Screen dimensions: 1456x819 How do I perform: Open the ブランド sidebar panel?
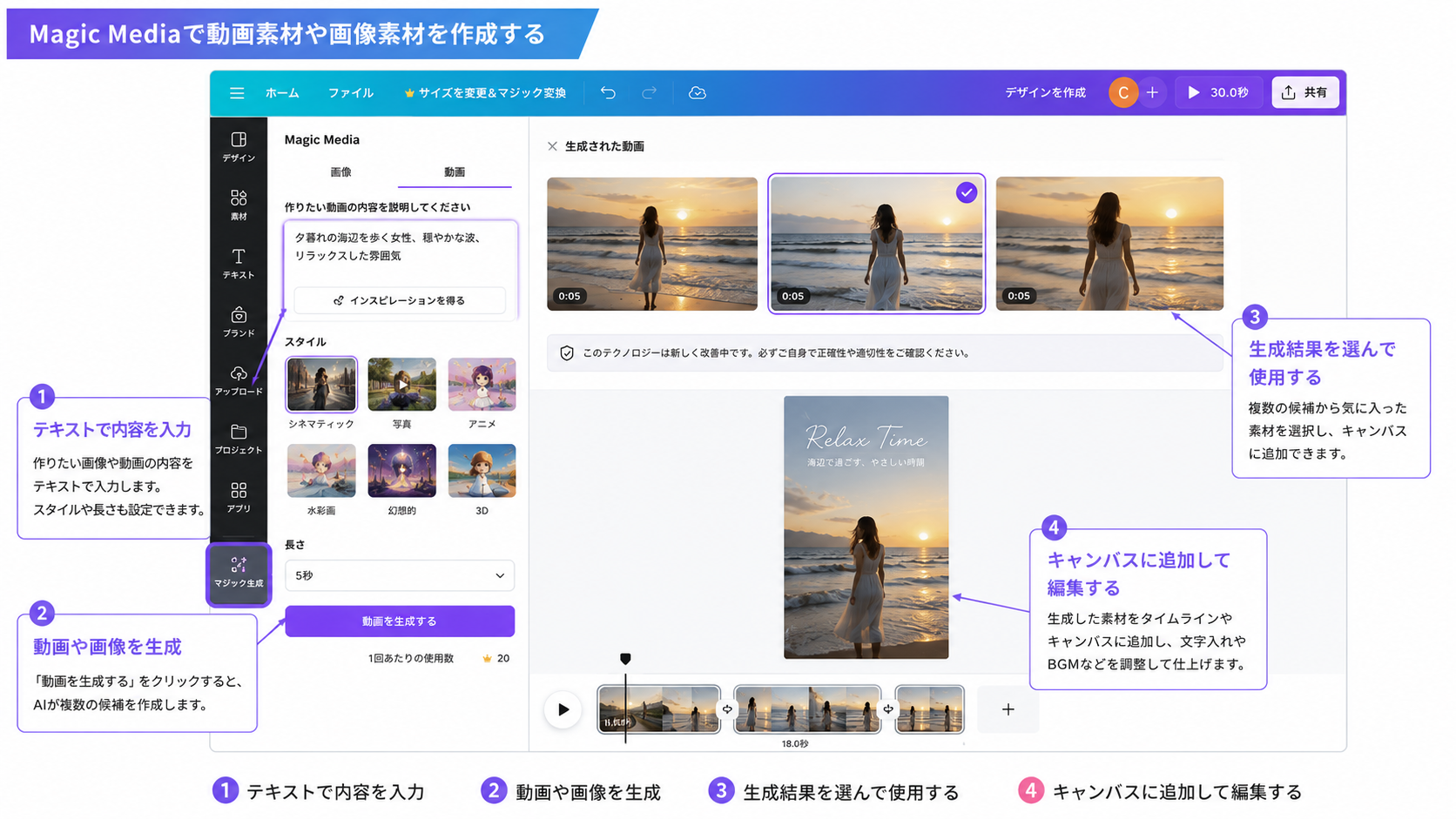click(x=239, y=322)
